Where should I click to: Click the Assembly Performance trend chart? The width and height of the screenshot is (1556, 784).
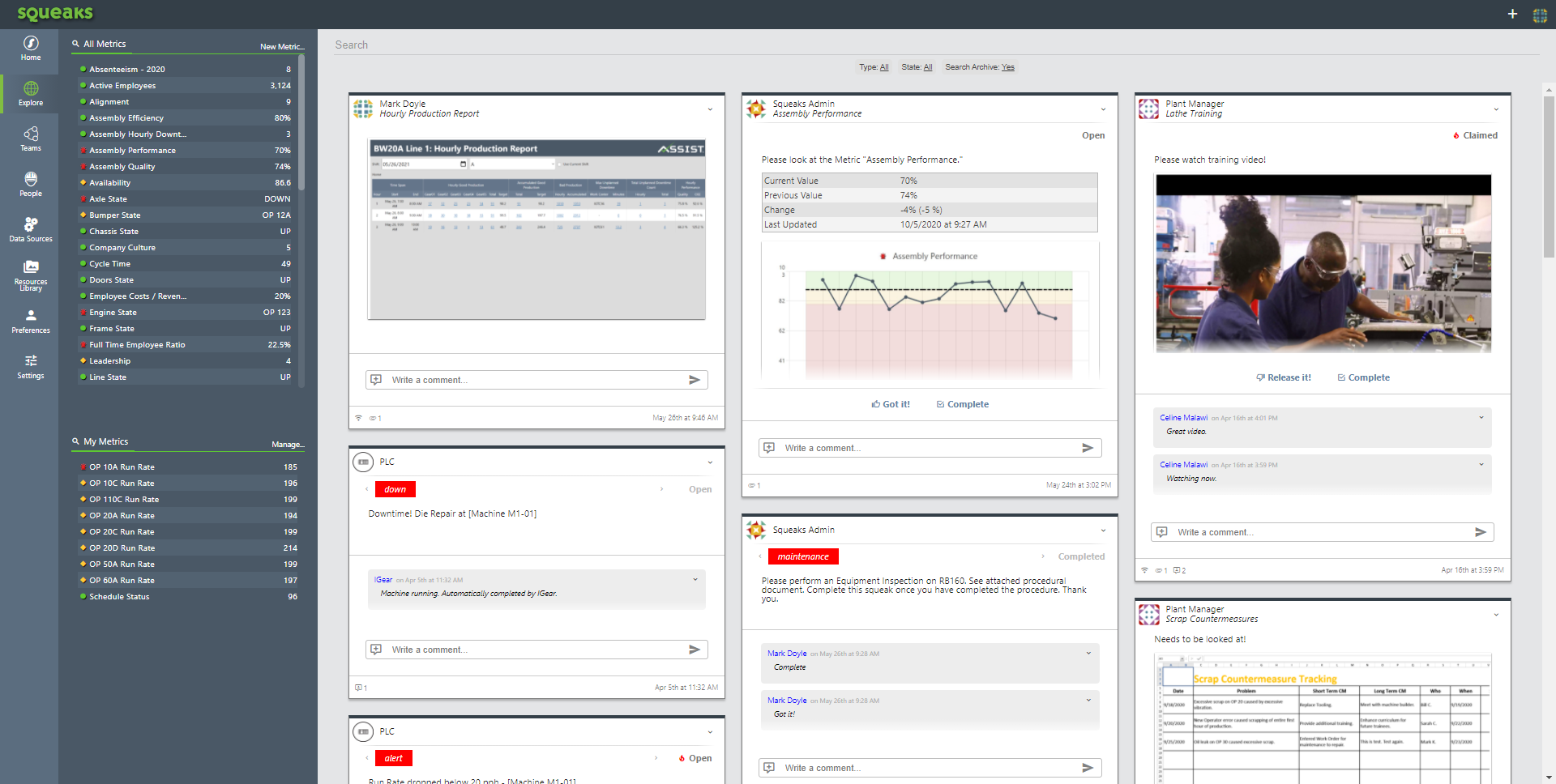click(x=929, y=316)
